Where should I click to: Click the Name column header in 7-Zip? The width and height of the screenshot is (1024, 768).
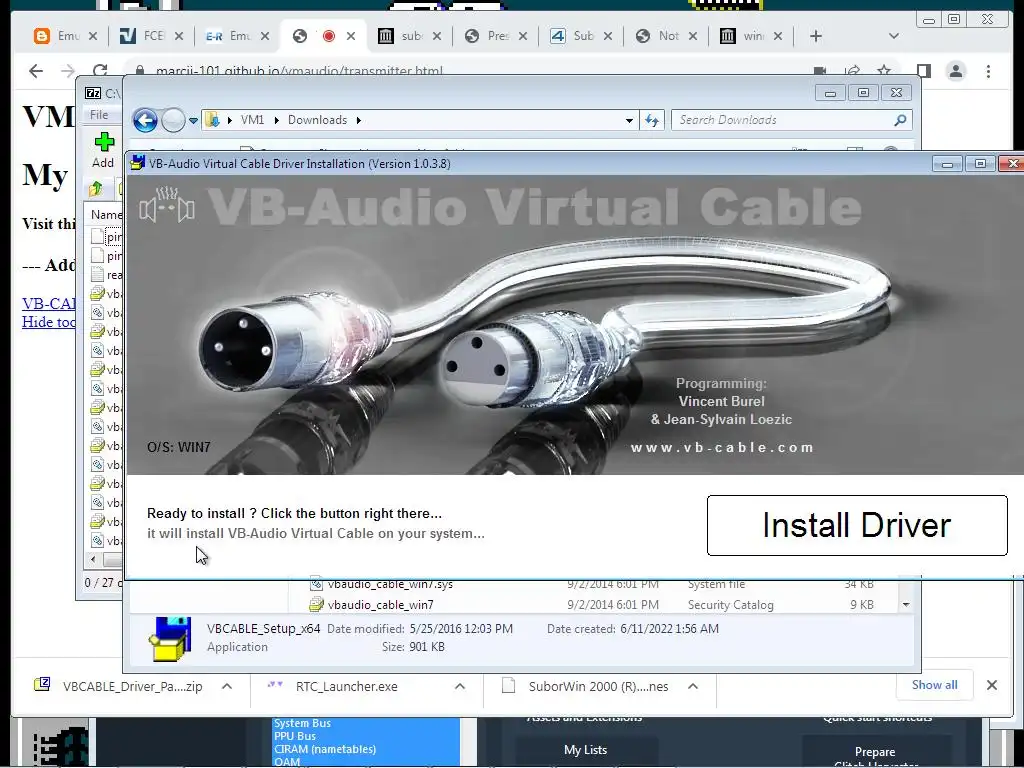(x=106, y=215)
